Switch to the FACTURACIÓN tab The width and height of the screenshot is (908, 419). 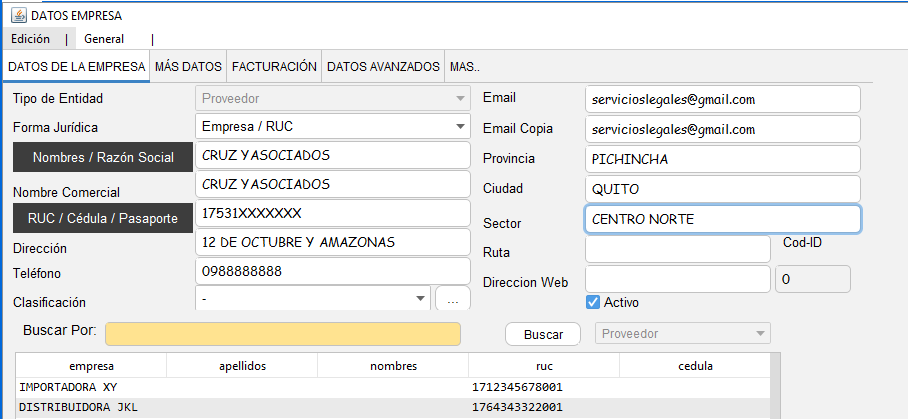[x=274, y=67]
